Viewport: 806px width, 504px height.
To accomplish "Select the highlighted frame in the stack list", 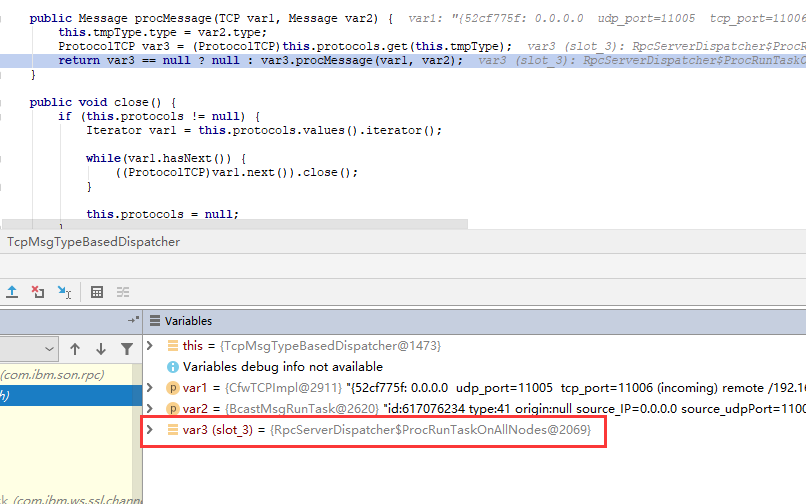I will [71, 395].
